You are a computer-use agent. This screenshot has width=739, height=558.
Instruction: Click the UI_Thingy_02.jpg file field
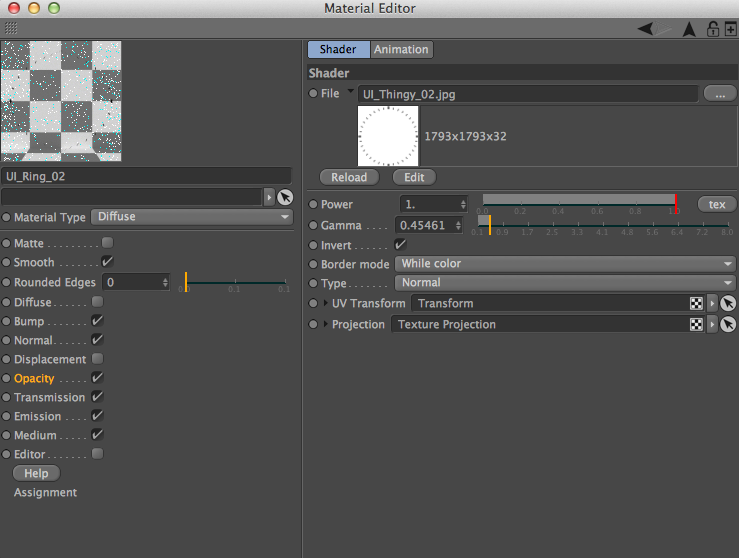(x=528, y=94)
